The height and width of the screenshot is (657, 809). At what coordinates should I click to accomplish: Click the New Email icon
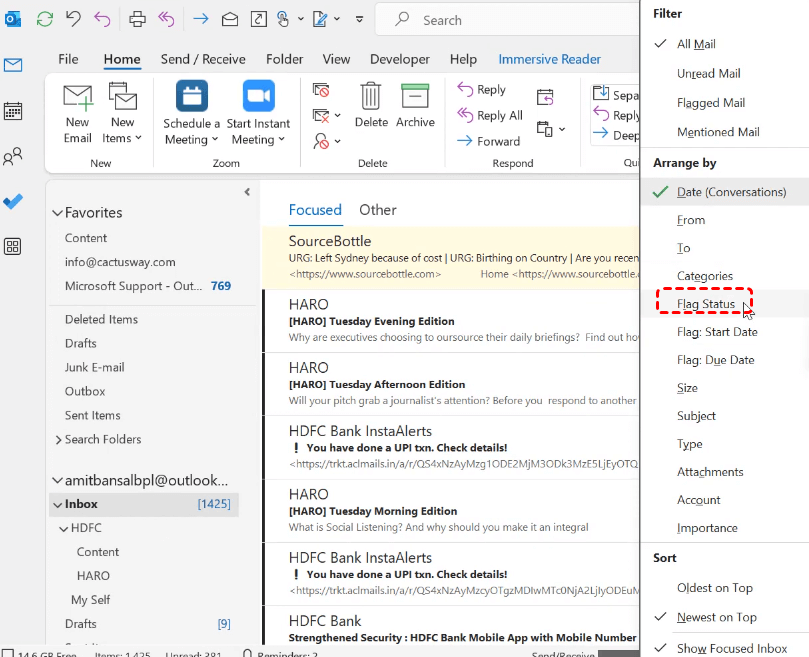click(78, 98)
